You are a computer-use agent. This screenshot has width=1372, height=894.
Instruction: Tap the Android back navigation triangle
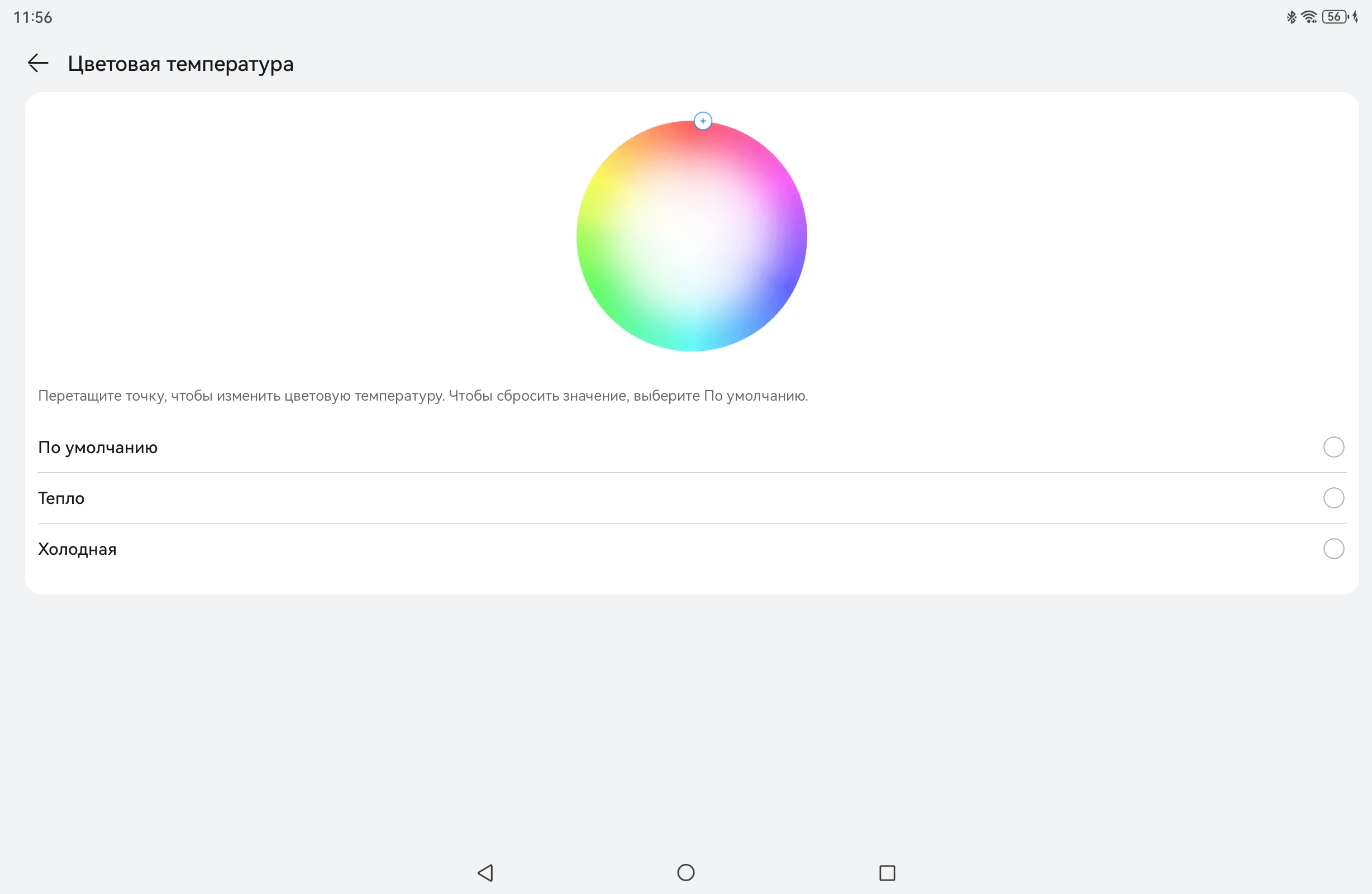point(485,873)
